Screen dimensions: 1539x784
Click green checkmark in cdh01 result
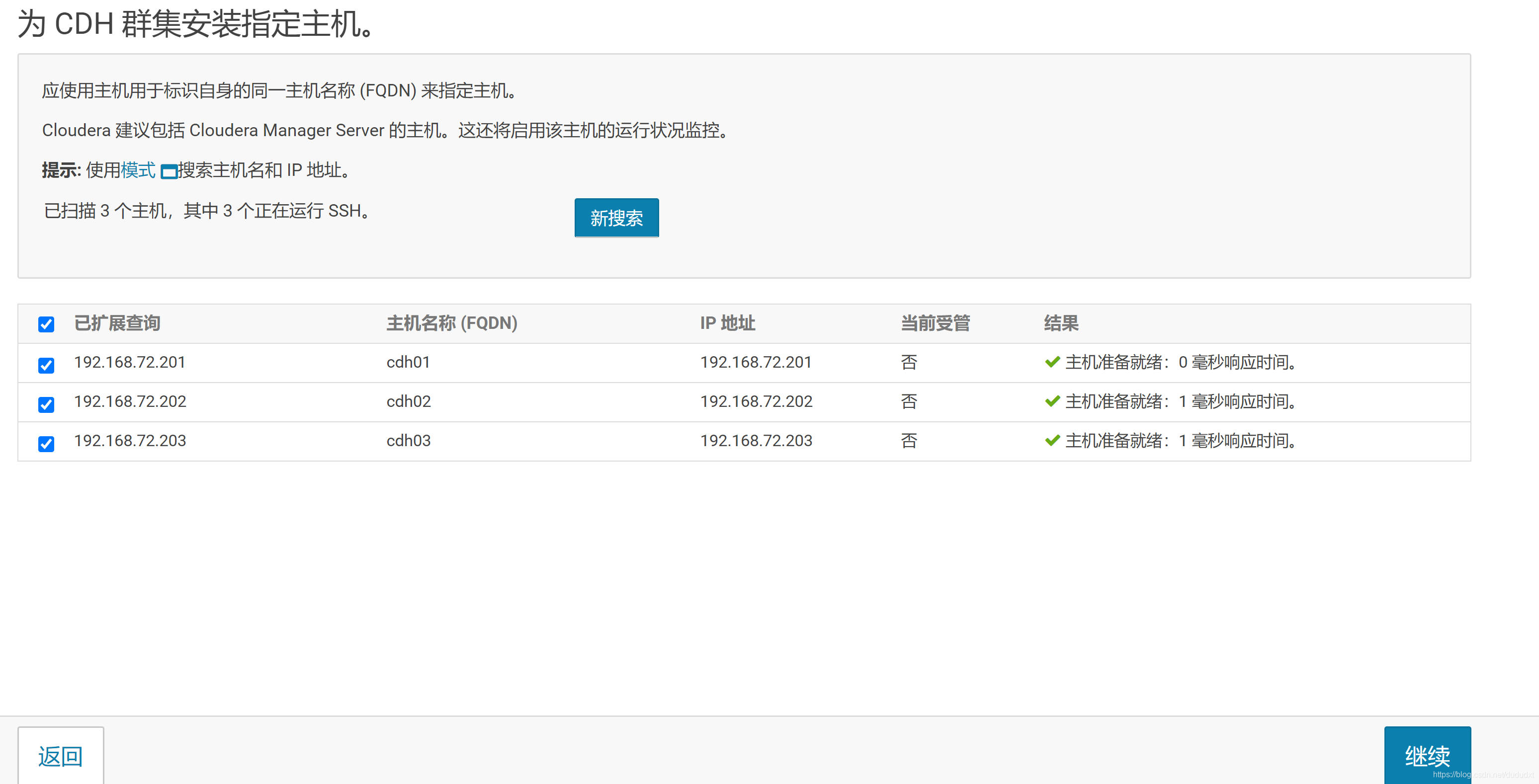[1052, 362]
